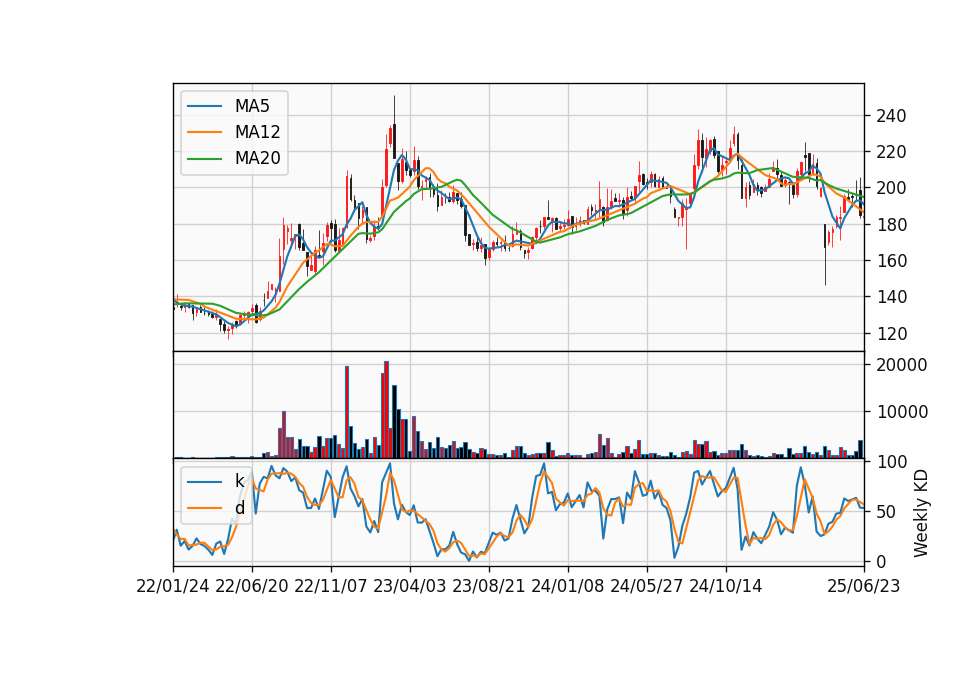Click the blue MA5 legend line
Viewport: 960px width, 690px height.
point(204,106)
